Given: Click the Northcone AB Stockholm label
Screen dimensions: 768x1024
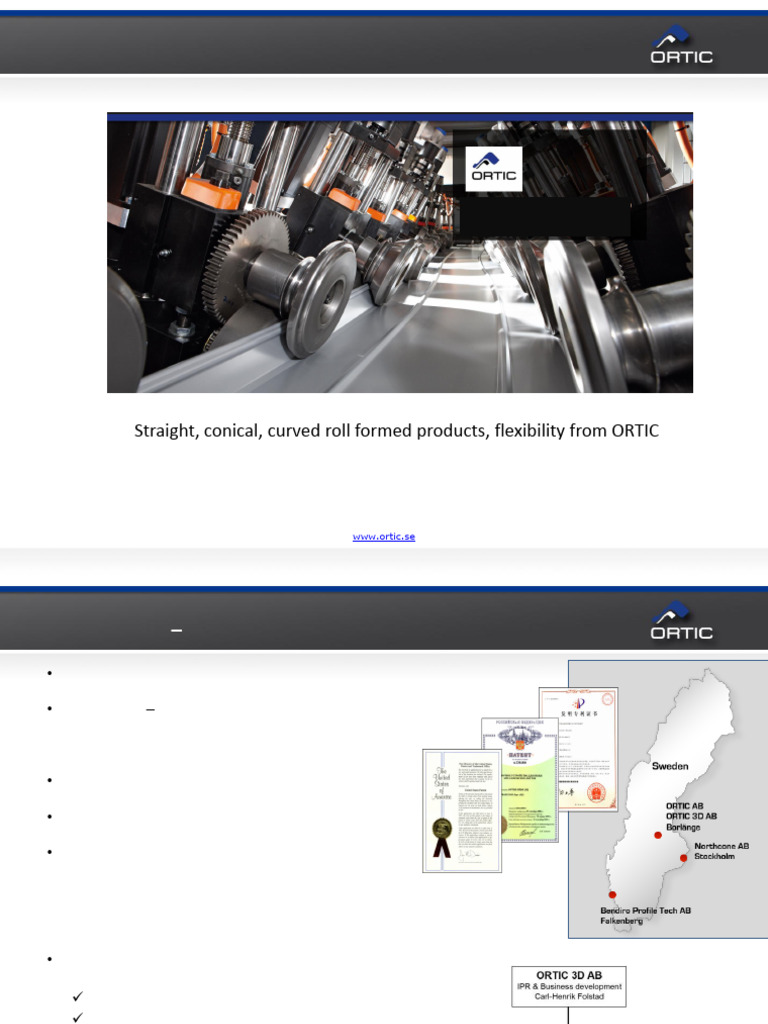Looking at the screenshot, I should click(721, 851).
